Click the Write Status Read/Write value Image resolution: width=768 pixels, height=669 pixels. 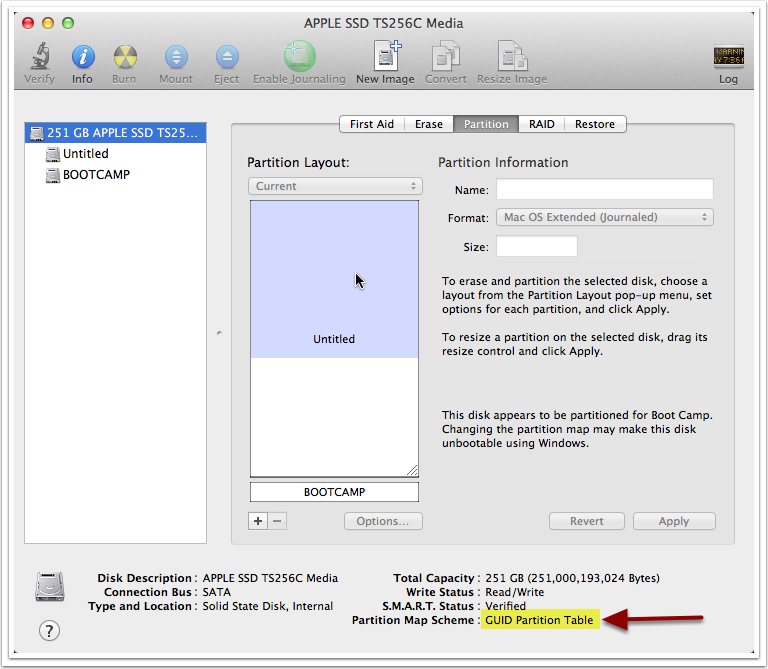pos(515,592)
